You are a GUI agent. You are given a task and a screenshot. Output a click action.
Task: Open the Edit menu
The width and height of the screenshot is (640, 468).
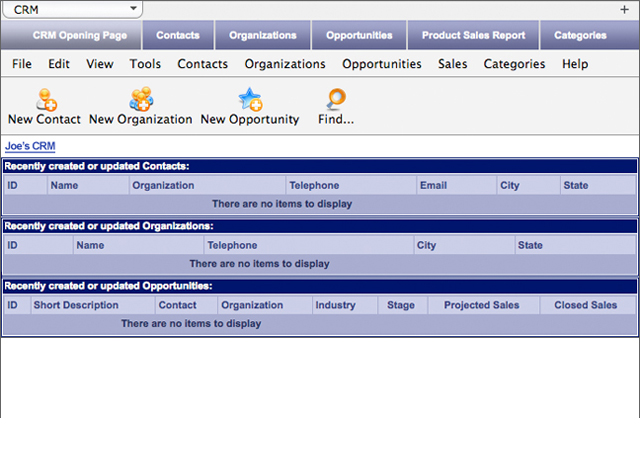(59, 64)
